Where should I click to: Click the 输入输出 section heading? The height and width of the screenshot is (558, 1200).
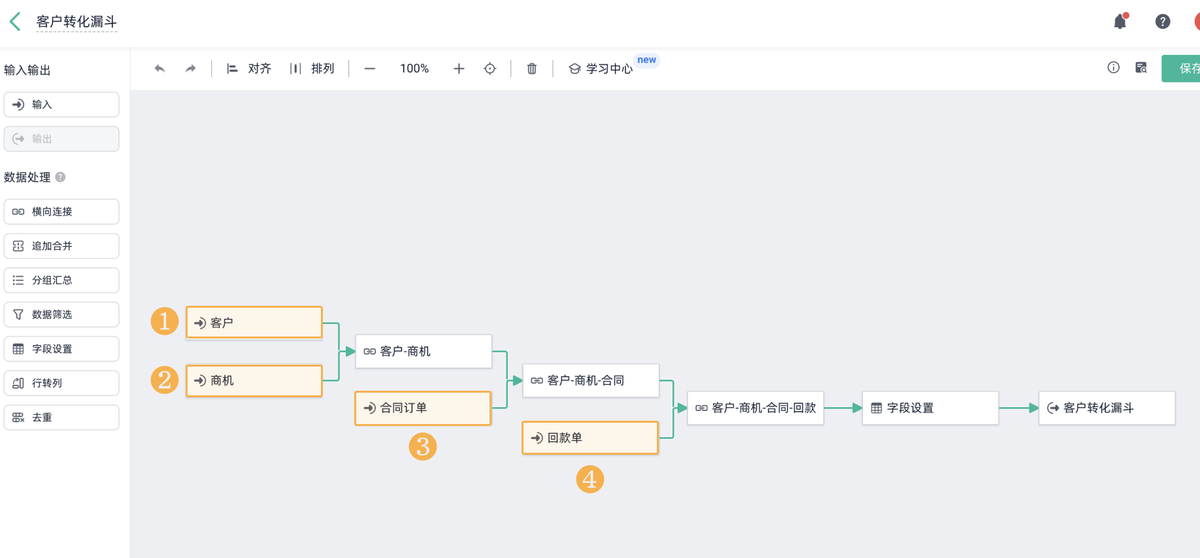click(x=27, y=70)
